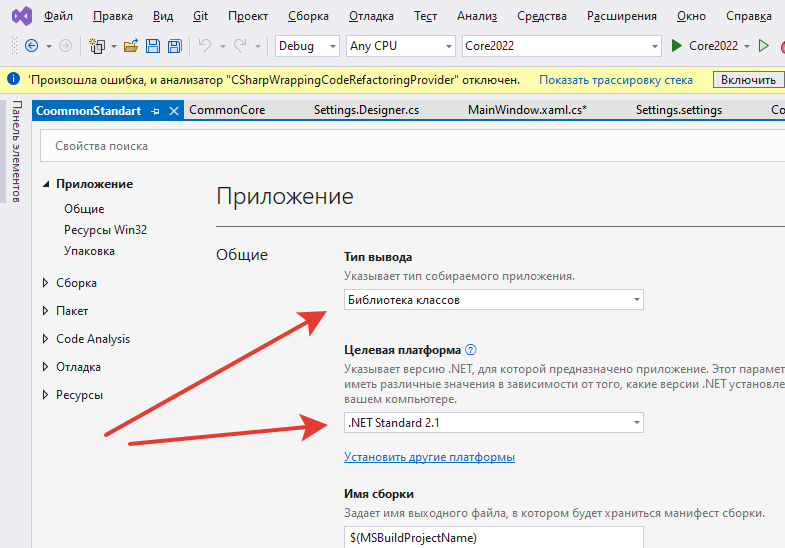
Task: Click the Свойства поиска search field
Action: (x=413, y=146)
